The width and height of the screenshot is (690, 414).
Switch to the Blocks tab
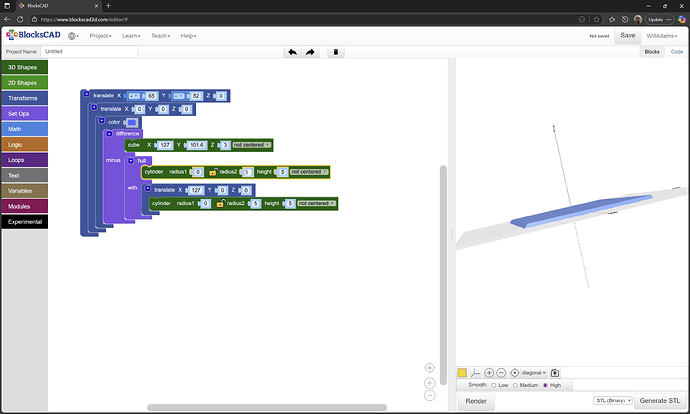652,52
